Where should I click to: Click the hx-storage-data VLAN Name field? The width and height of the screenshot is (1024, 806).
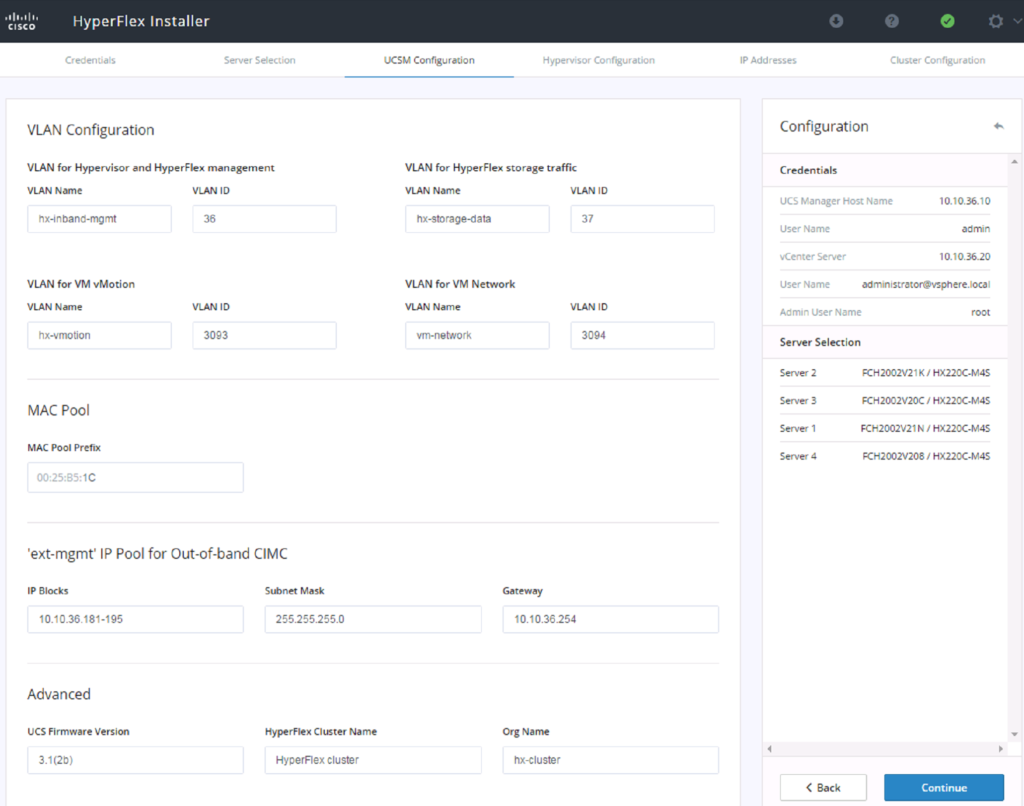coord(477,219)
